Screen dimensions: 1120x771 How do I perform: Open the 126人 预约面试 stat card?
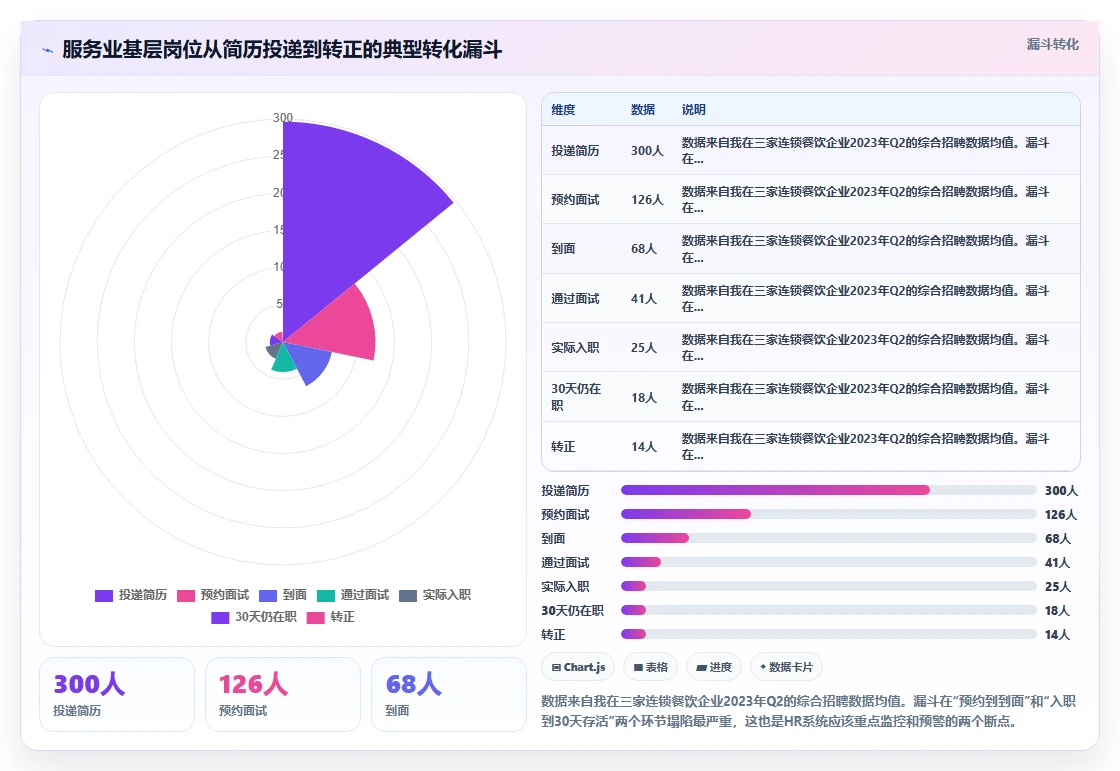pyautogui.click(x=283, y=695)
